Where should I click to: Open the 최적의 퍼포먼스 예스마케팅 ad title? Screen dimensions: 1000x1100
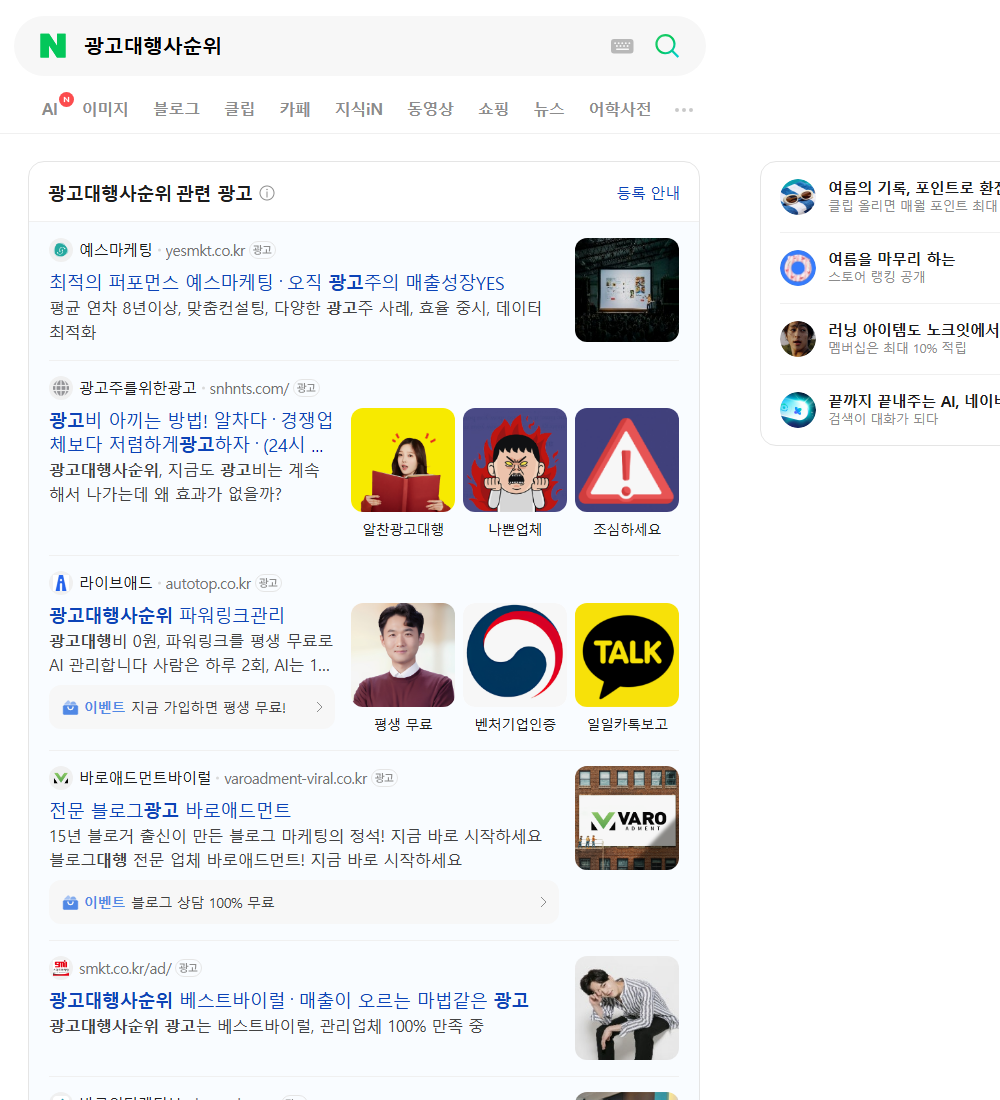[276, 283]
